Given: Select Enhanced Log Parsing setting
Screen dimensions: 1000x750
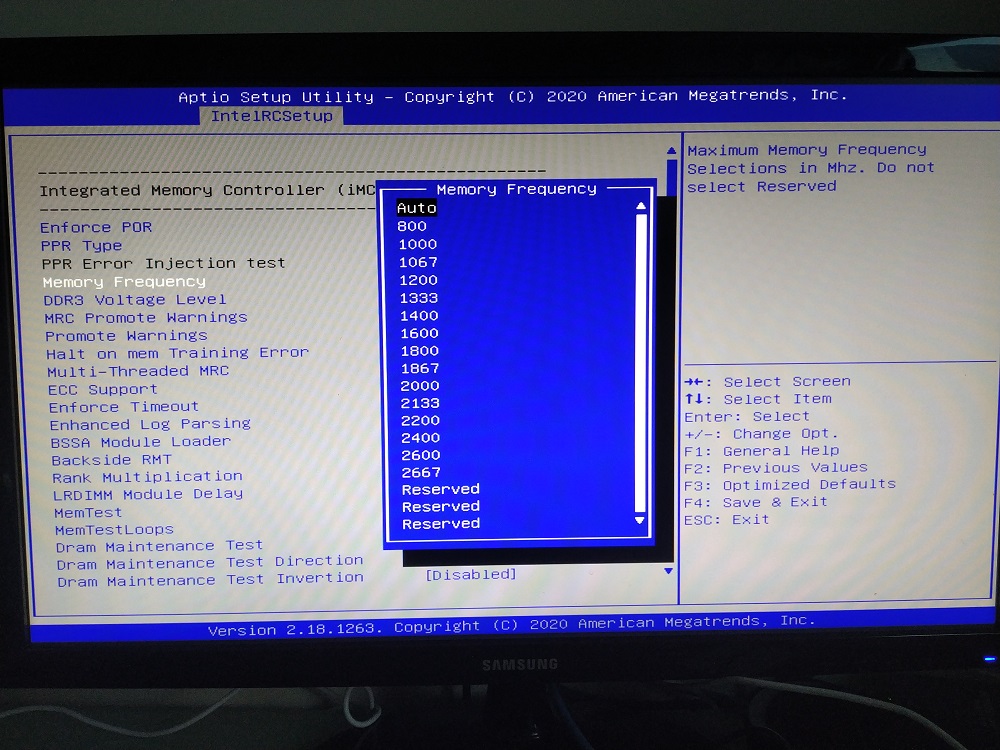Looking at the screenshot, I should click(x=151, y=424).
